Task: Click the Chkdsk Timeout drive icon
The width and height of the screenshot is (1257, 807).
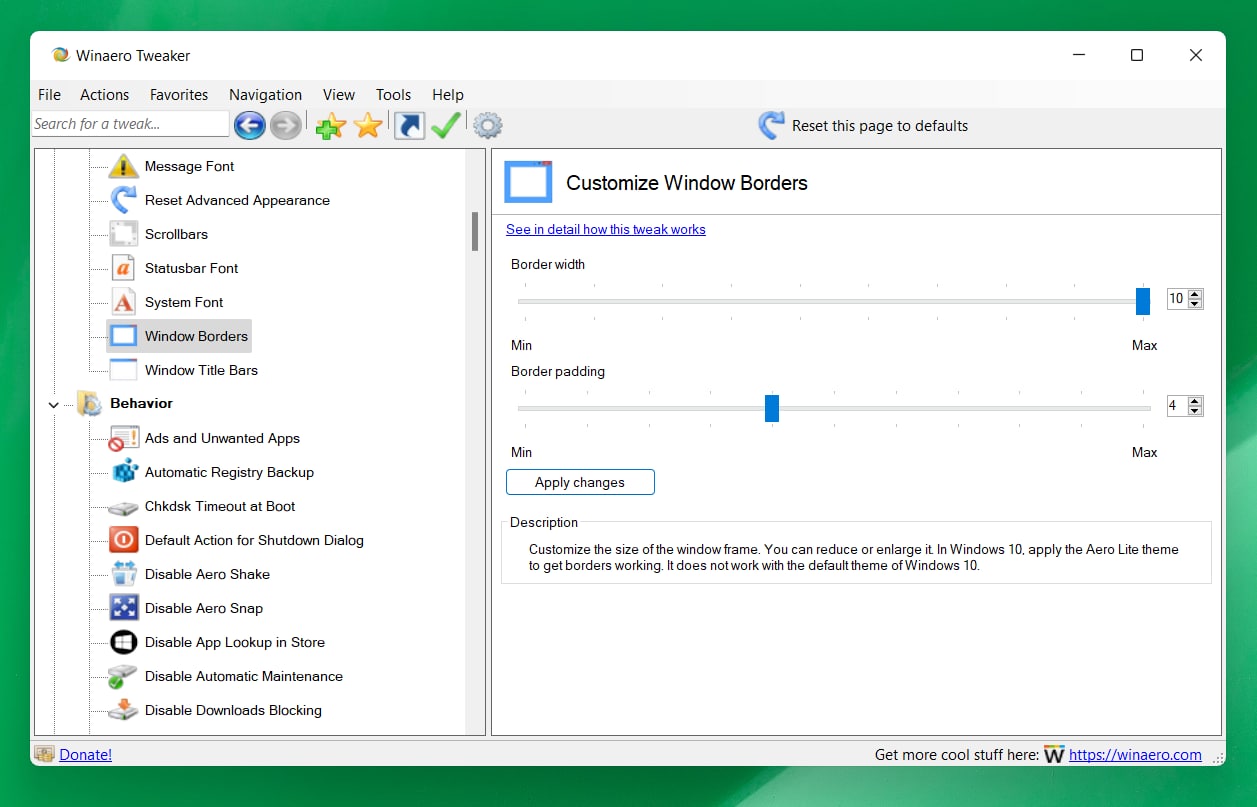Action: [123, 507]
